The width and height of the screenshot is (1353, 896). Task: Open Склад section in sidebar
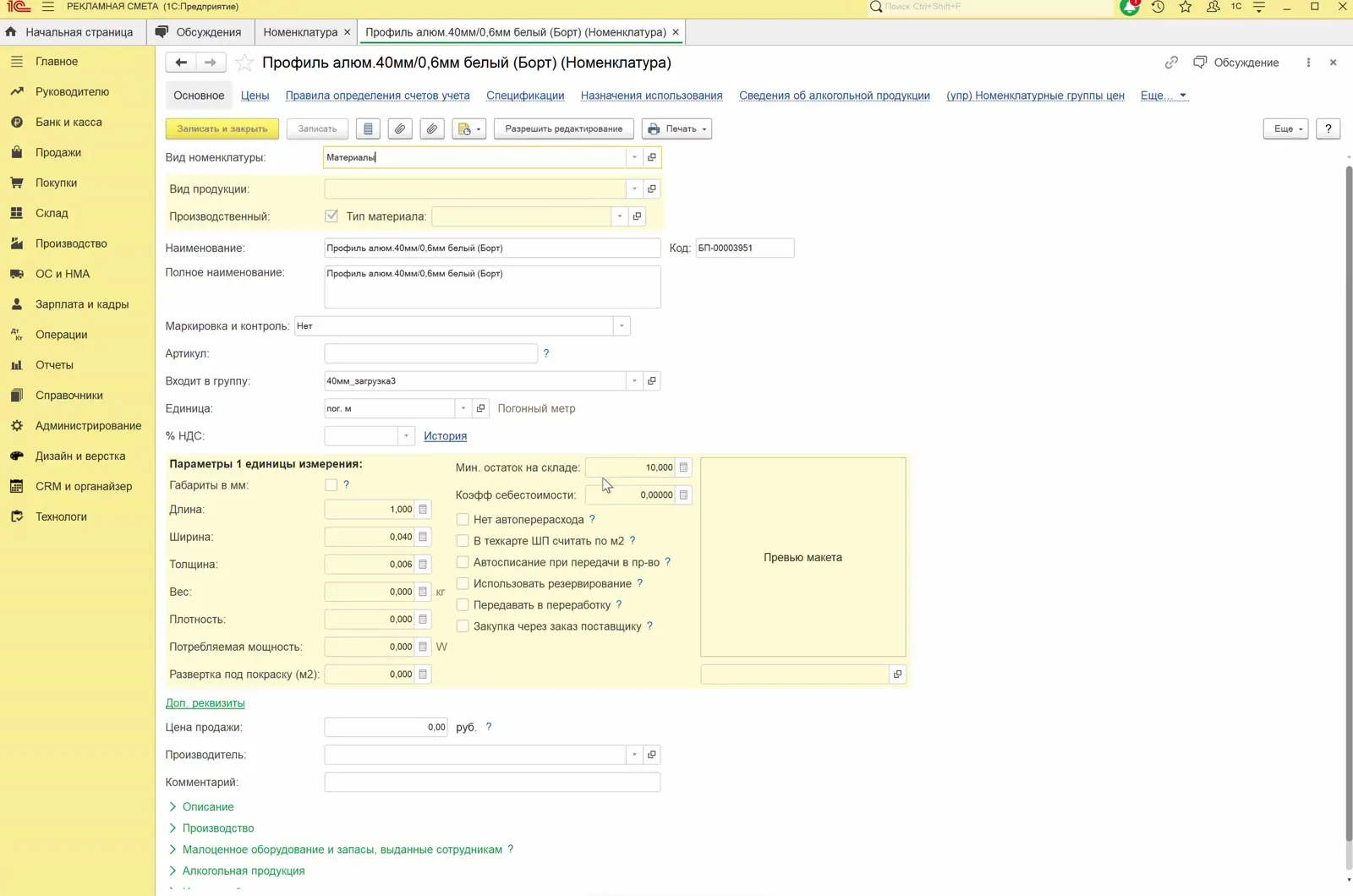tap(52, 213)
